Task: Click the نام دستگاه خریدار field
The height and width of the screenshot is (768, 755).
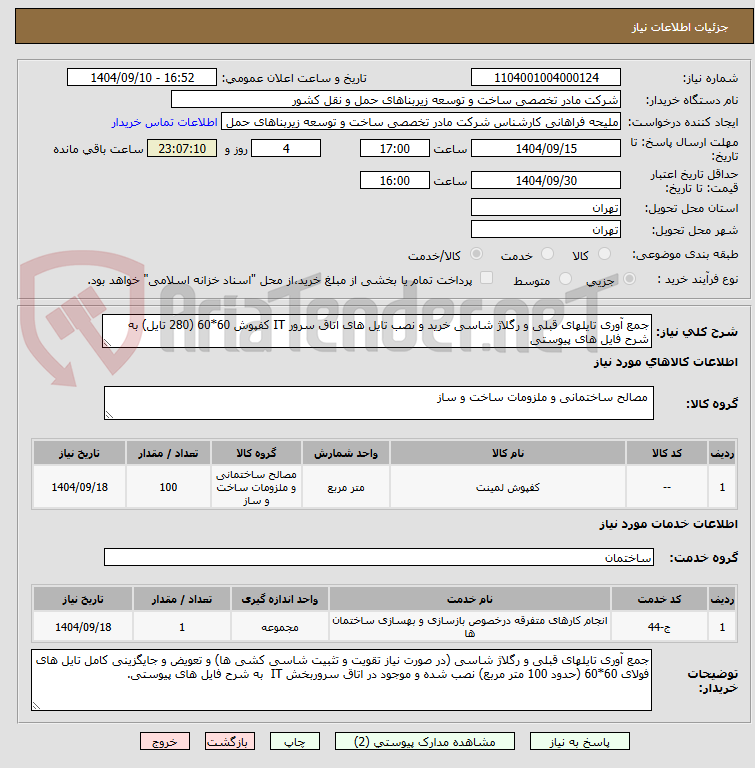Action: 396,99
